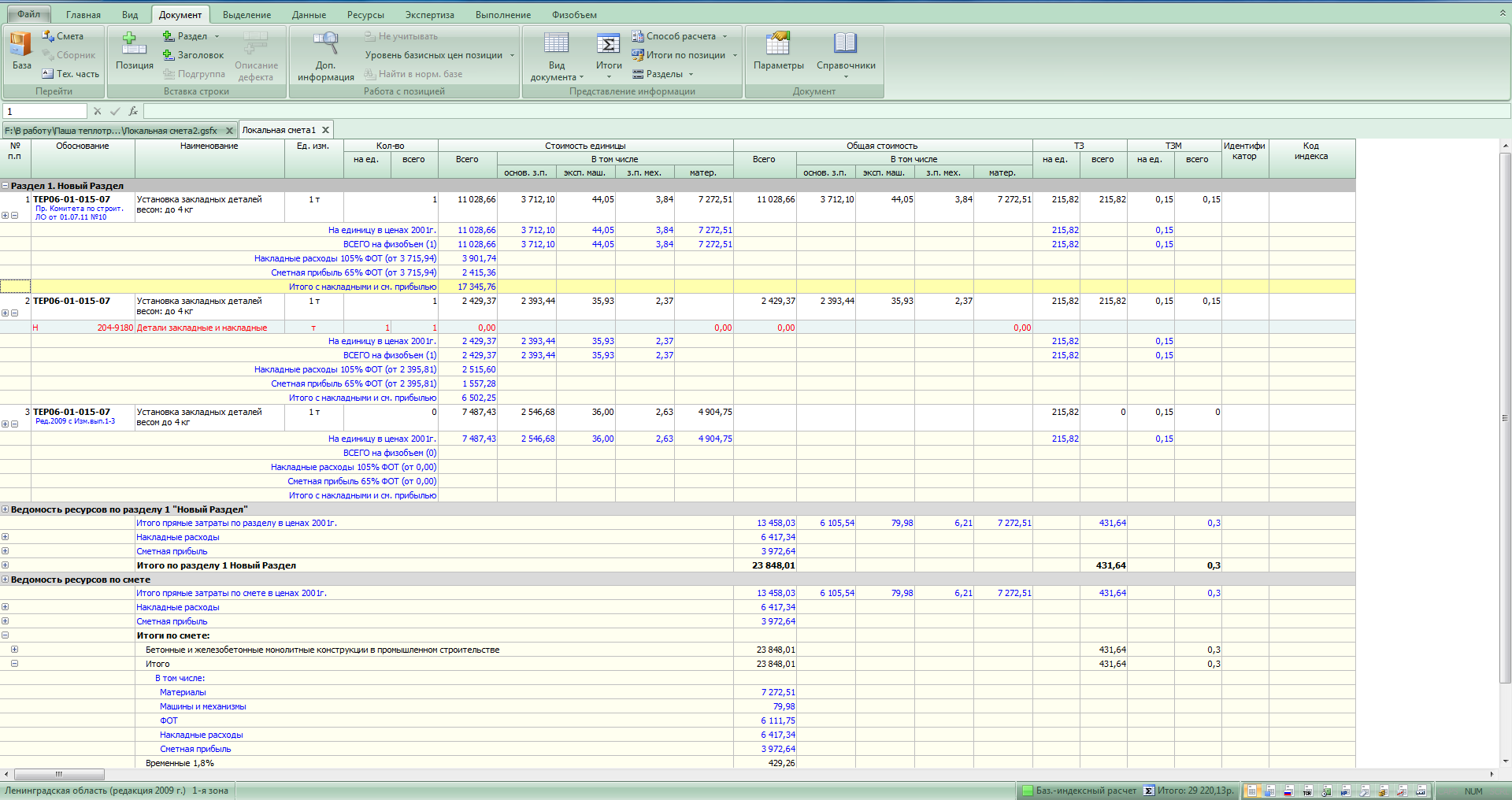Viewport: 1512px width, 800px height.
Task: Open Способ расчета dropdown
Action: tap(680, 36)
